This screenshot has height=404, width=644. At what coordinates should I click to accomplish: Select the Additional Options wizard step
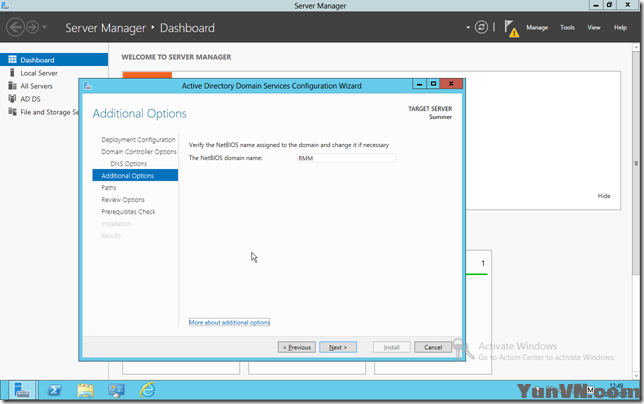point(135,175)
